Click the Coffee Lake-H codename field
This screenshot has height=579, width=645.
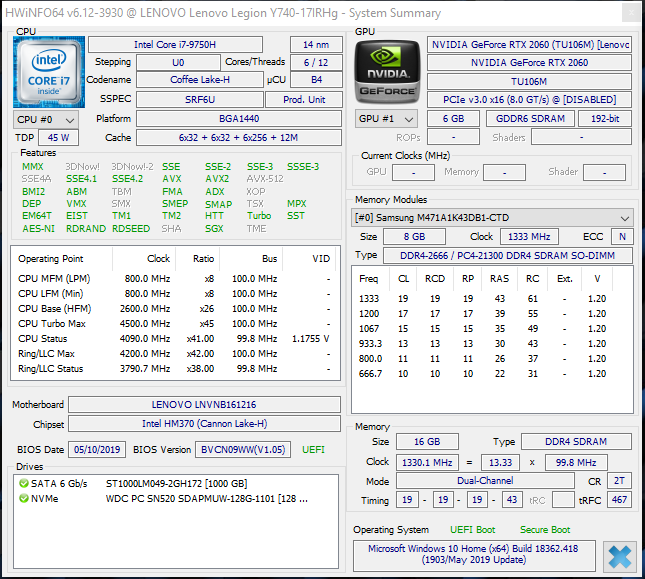coord(200,79)
